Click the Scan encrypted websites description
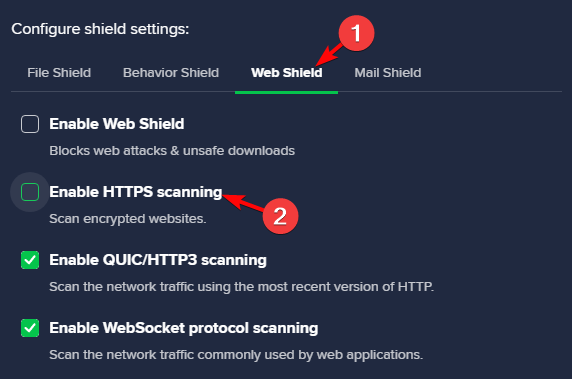 (128, 219)
